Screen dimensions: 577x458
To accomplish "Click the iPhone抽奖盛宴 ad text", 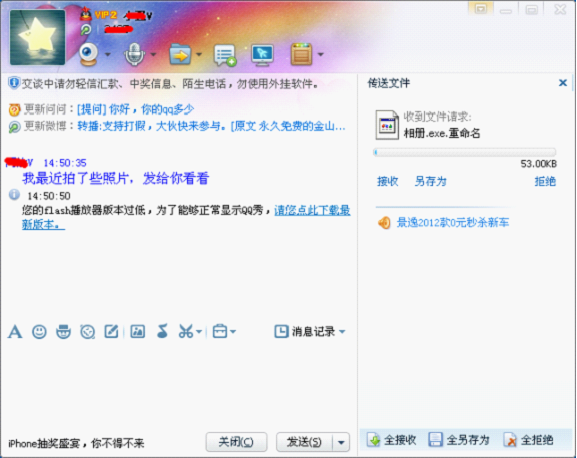I will pyautogui.click(x=76, y=444).
